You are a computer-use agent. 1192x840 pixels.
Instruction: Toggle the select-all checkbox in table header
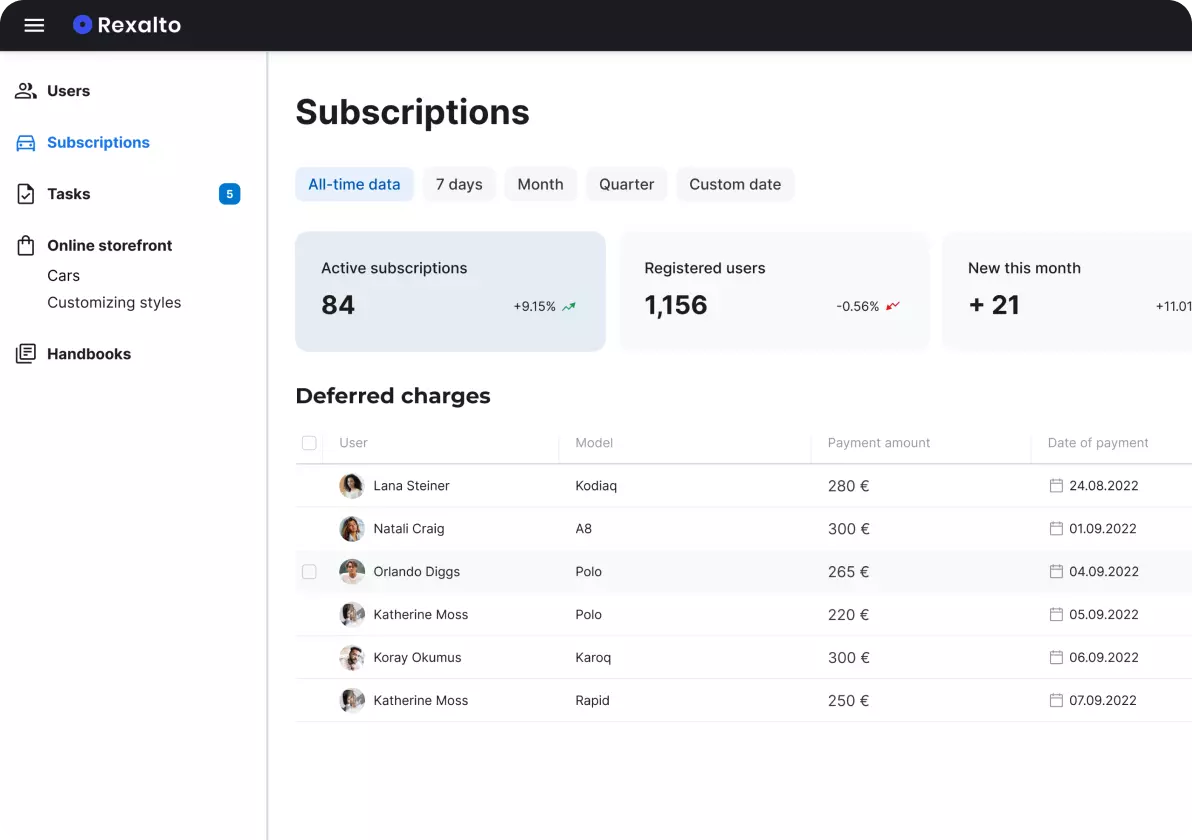pyautogui.click(x=309, y=443)
